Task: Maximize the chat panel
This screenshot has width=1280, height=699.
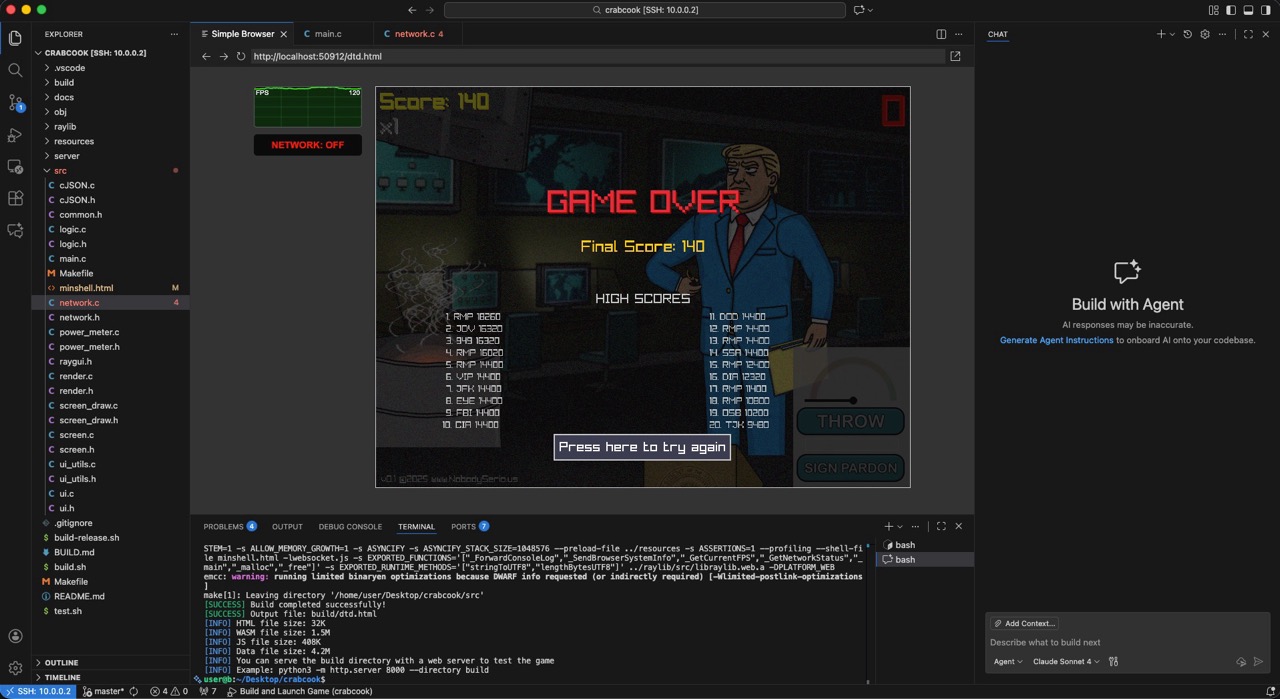Action: coord(1248,34)
